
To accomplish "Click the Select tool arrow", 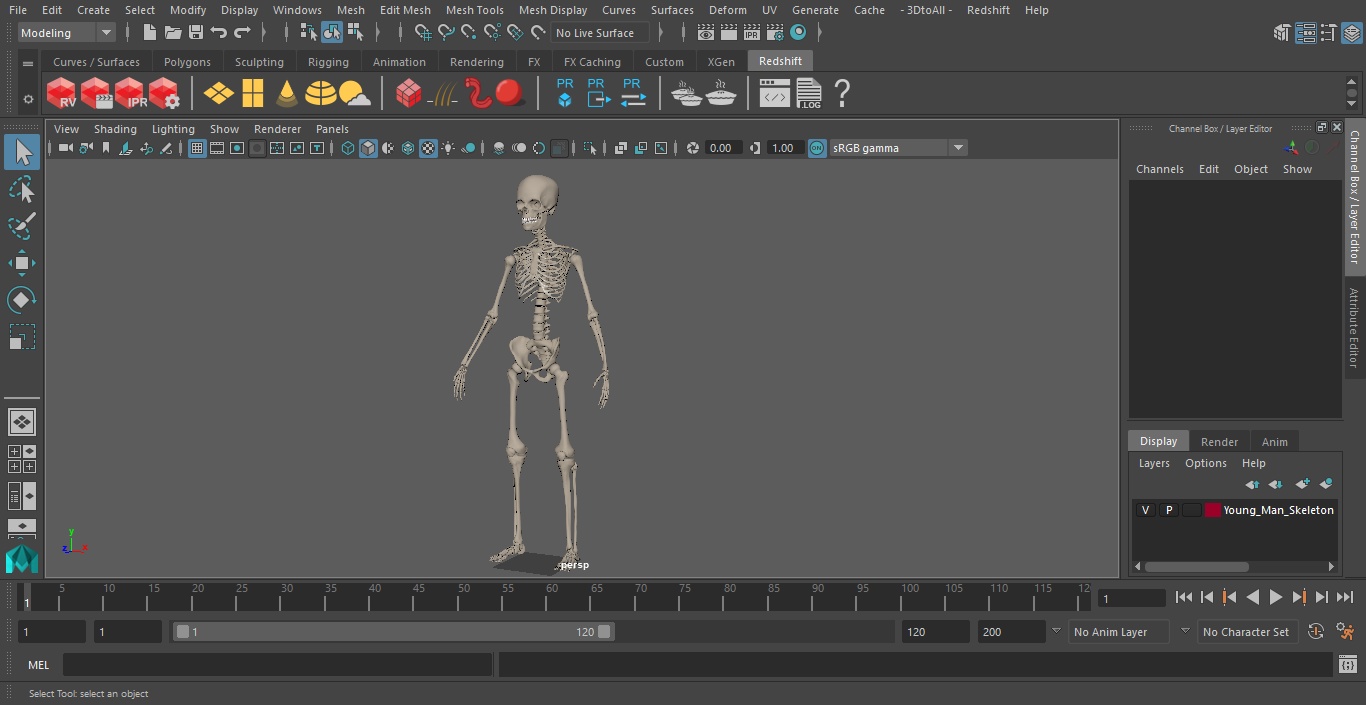I will [x=21, y=152].
